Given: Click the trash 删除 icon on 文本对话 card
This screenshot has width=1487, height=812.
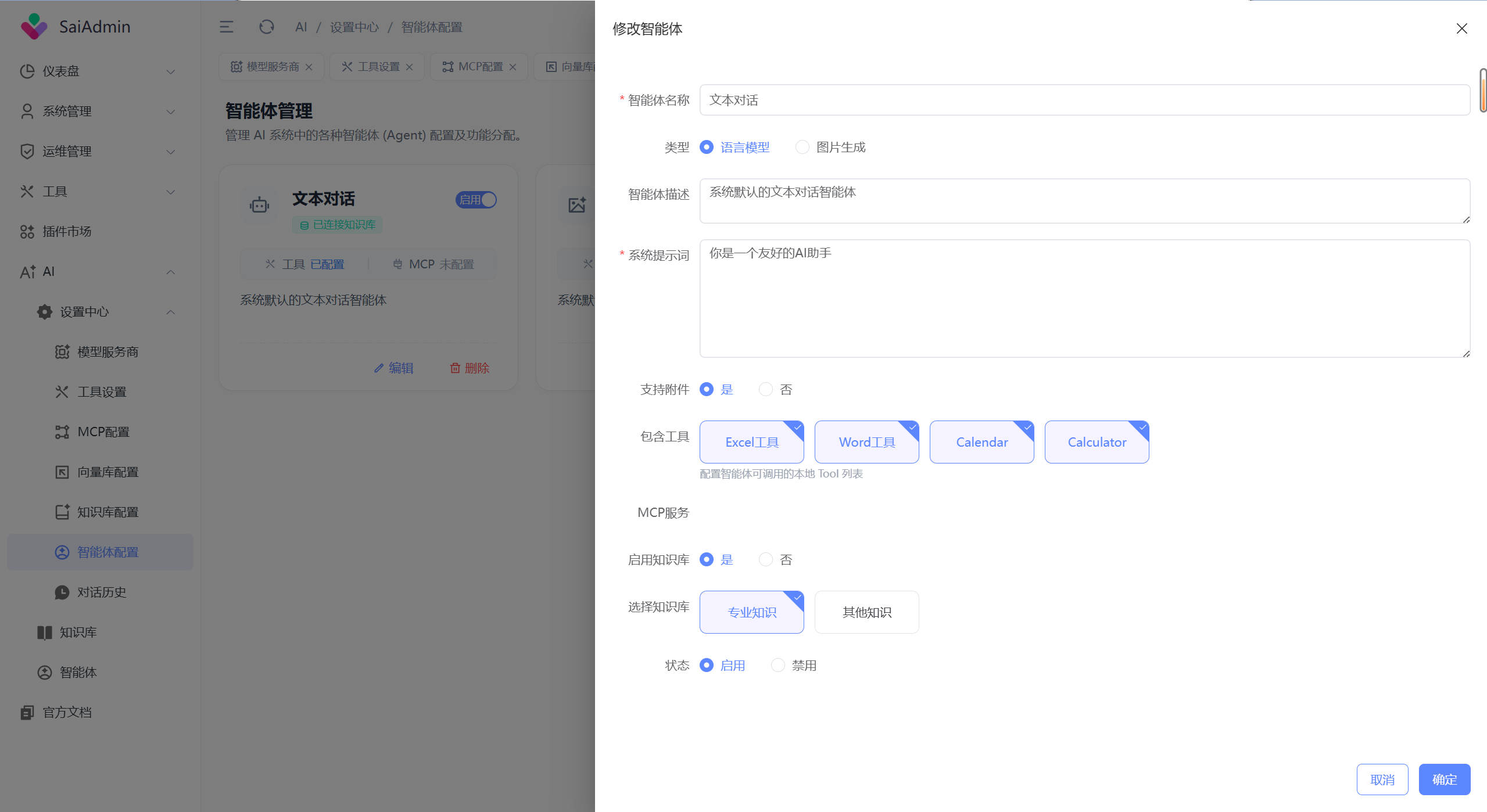Looking at the screenshot, I should coord(455,368).
